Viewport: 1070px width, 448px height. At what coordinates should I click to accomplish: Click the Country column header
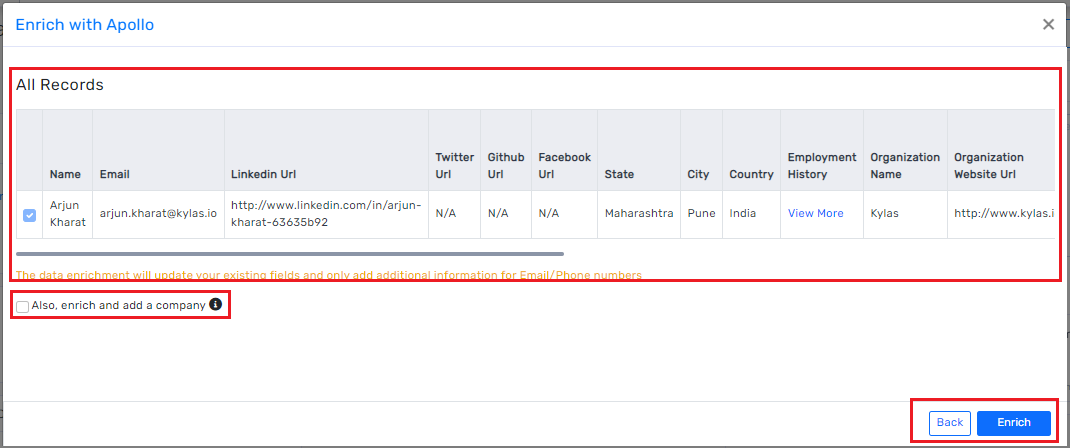coord(751,150)
